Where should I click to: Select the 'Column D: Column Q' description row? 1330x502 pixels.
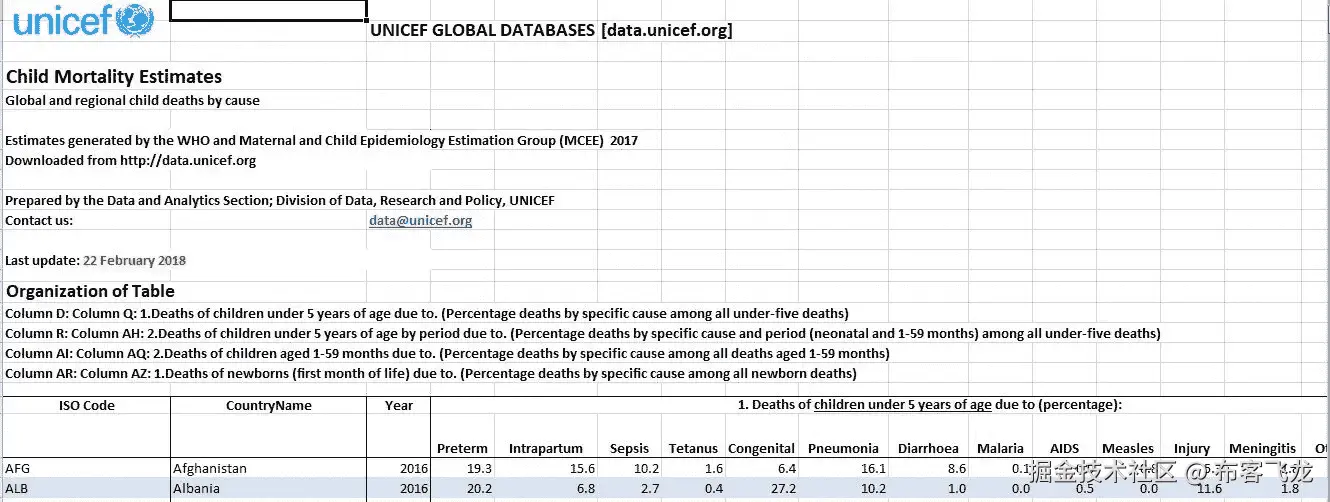click(427, 313)
